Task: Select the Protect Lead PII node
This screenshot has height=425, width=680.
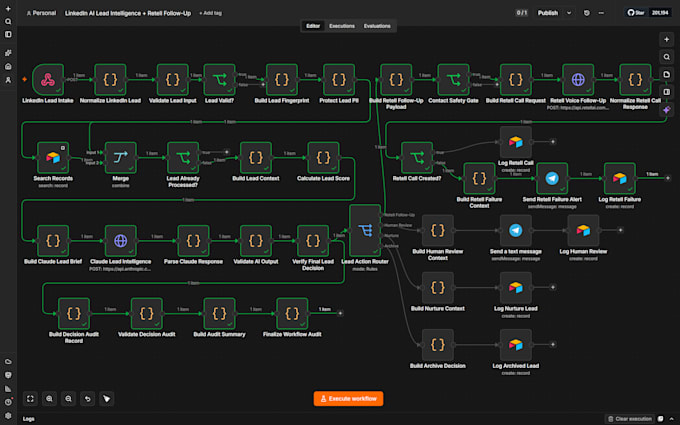Action: coord(339,80)
